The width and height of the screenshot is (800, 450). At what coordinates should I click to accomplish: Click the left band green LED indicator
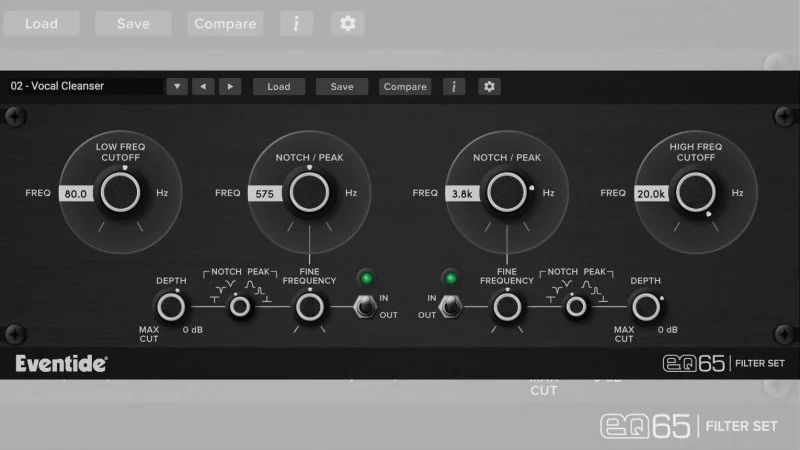366,278
